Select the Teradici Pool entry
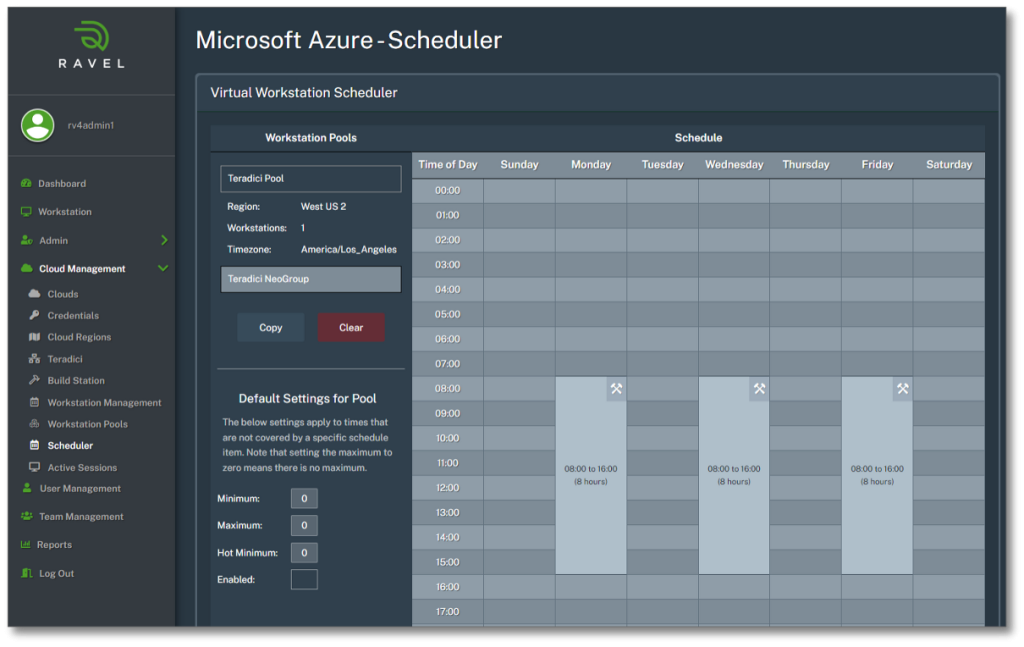Image resolution: width=1024 pixels, height=647 pixels. [x=310, y=179]
